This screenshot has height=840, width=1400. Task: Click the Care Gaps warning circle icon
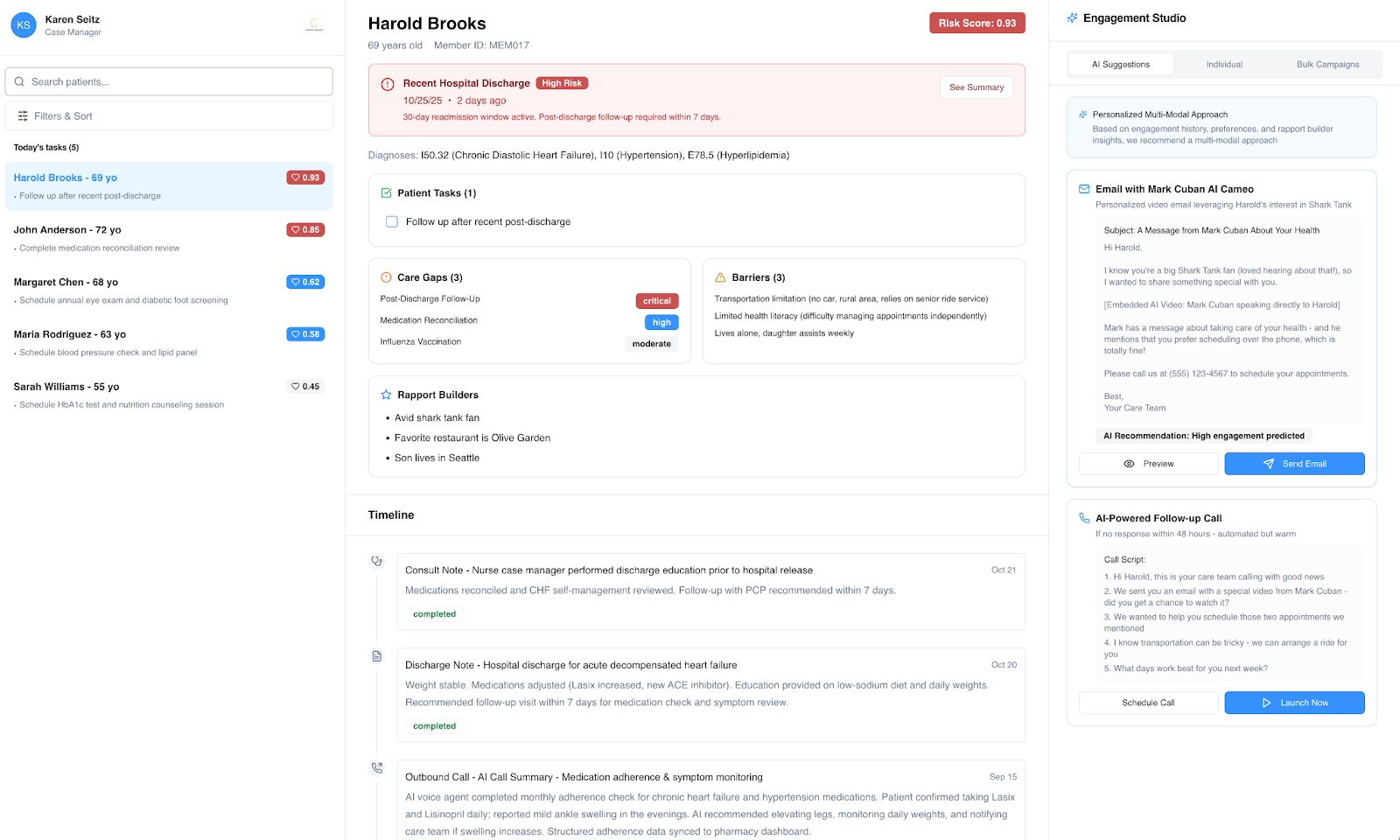click(386, 277)
